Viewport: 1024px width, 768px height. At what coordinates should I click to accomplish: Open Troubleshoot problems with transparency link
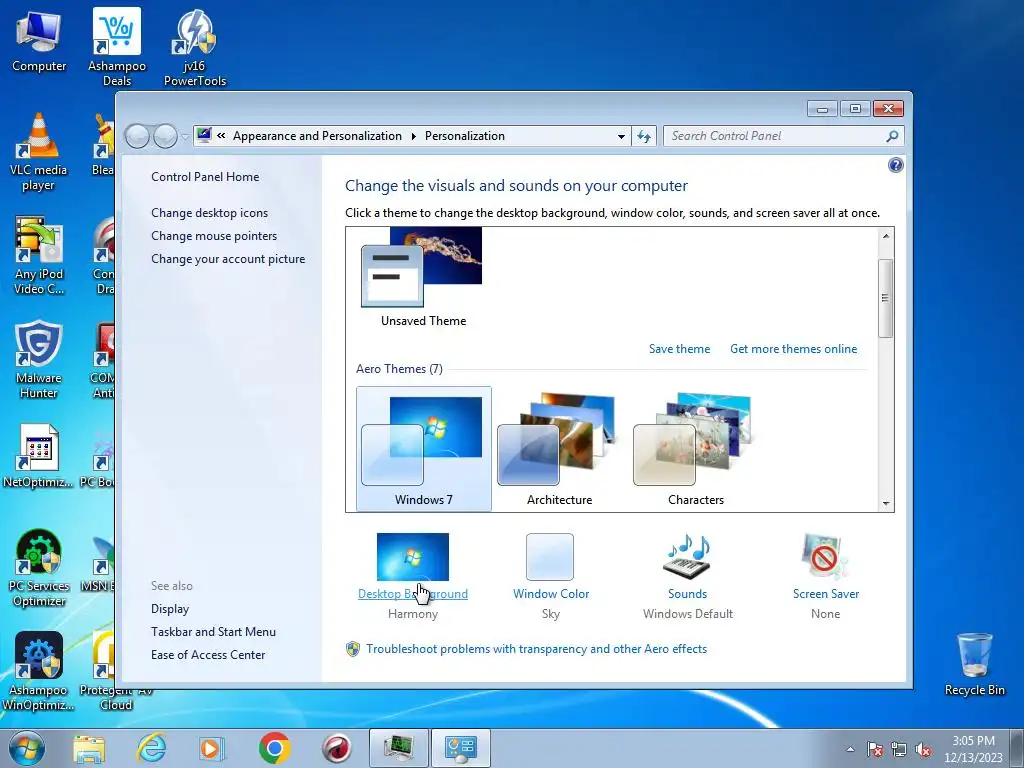pos(536,648)
